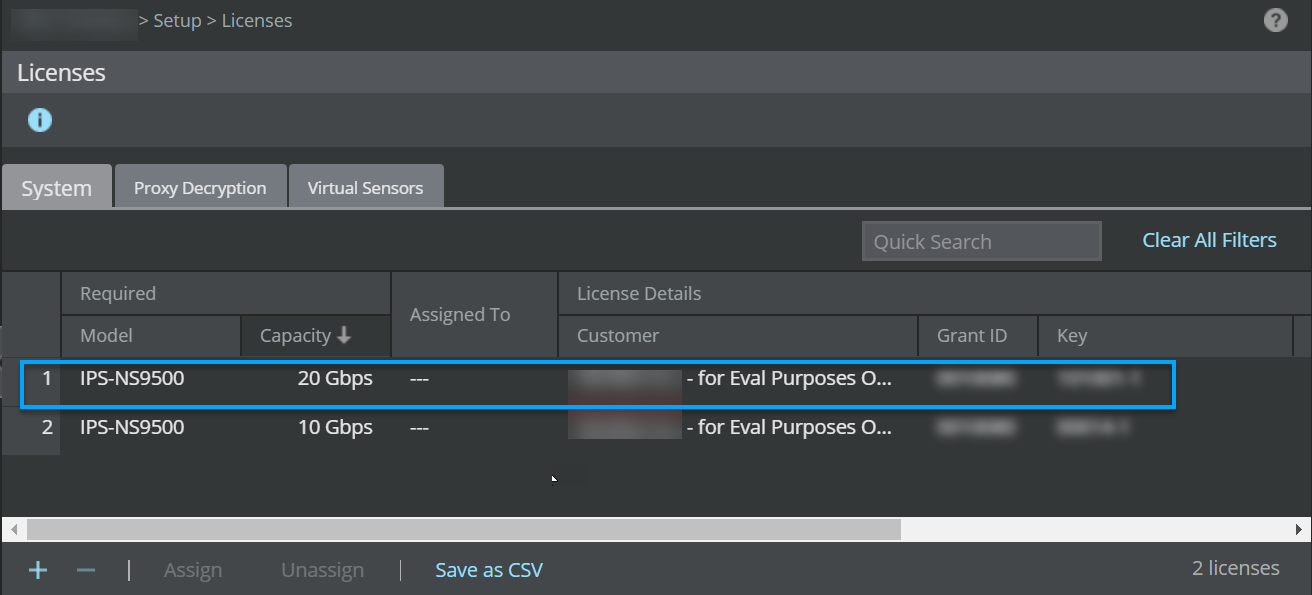Image resolution: width=1312 pixels, height=595 pixels.
Task: Sort by the Capacity column arrow
Action: coord(345,336)
